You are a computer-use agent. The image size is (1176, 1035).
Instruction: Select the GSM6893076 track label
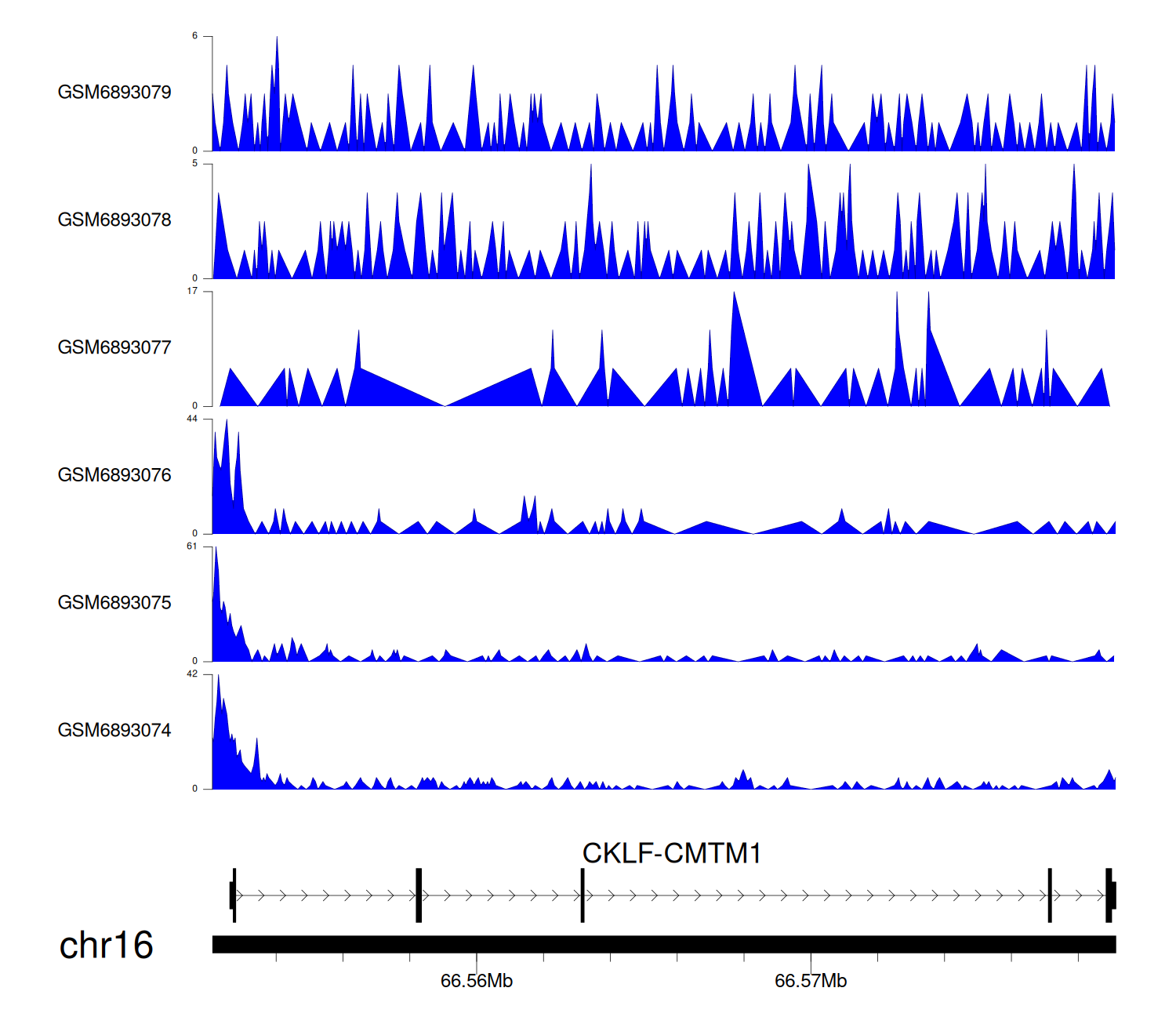114,475
